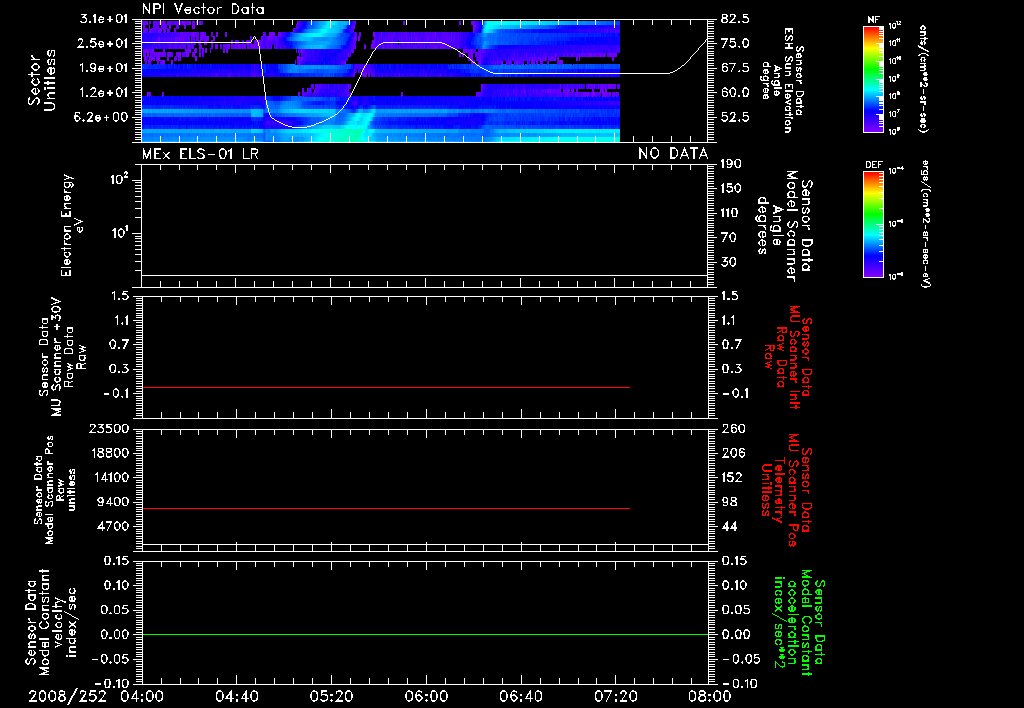This screenshot has height=708, width=1024.
Task: Click the '75.0' sun elevation tick label
Action: pos(735,43)
